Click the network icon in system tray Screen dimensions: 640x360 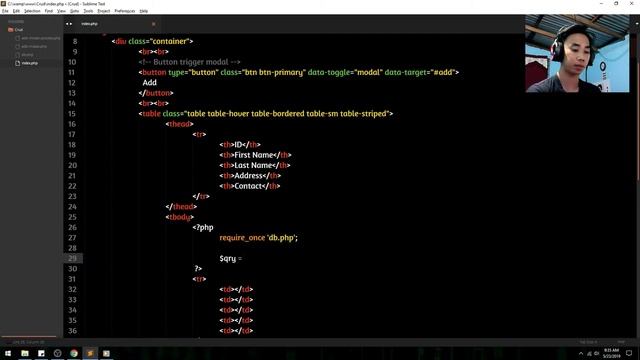point(589,353)
